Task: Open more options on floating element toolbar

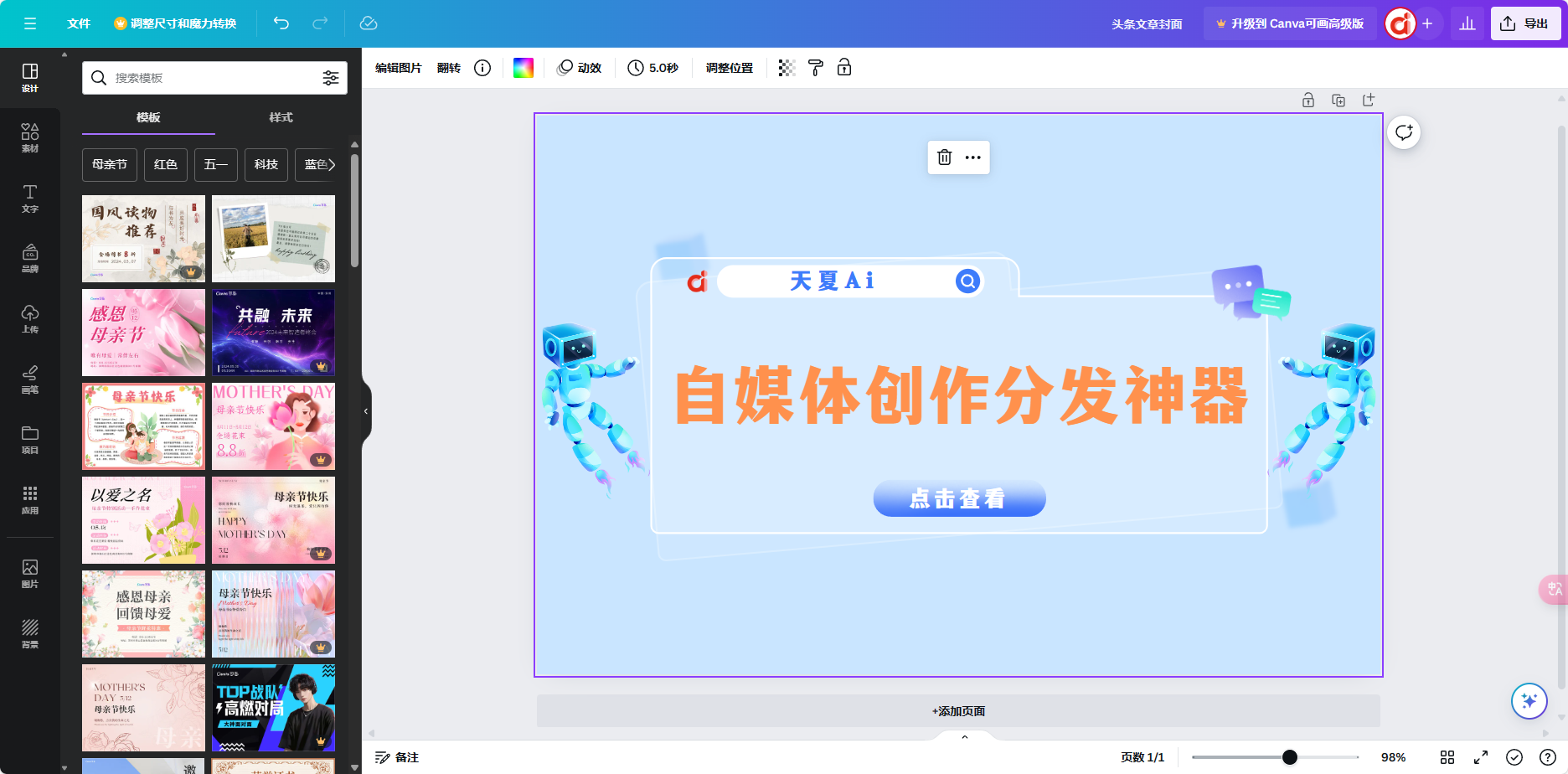Action: click(x=972, y=157)
